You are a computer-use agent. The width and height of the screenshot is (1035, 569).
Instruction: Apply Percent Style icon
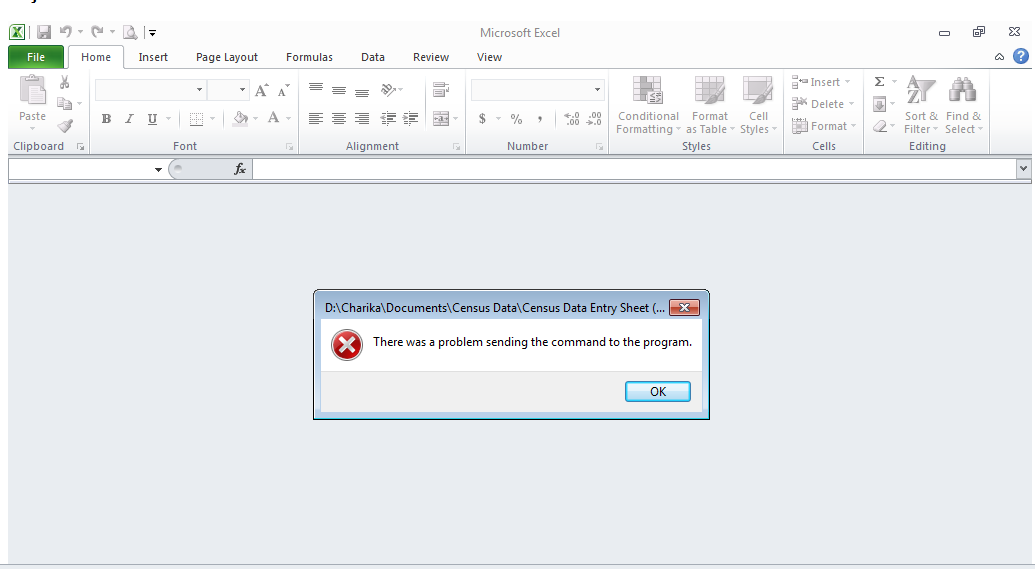(x=516, y=119)
